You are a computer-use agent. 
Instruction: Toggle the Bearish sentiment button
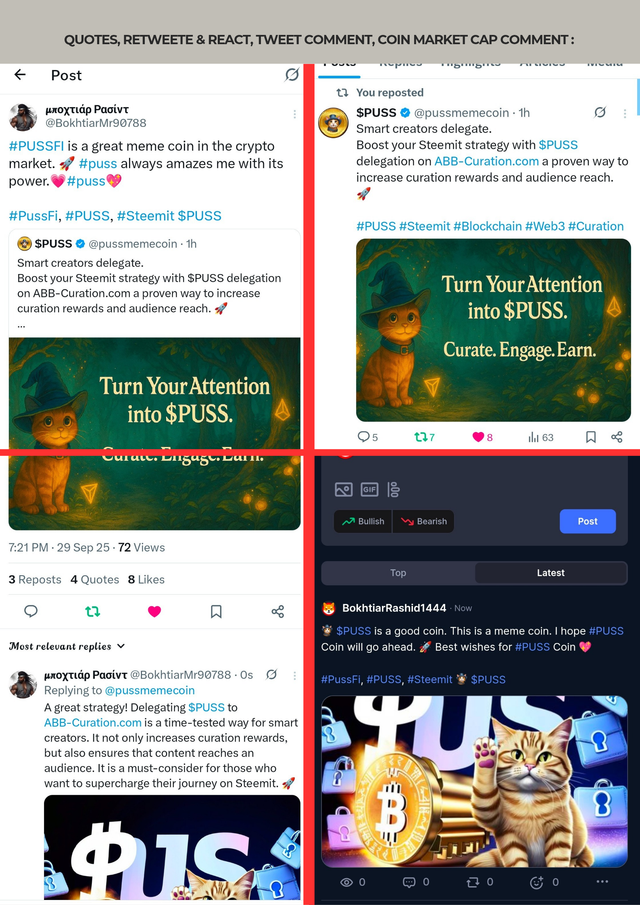click(424, 521)
